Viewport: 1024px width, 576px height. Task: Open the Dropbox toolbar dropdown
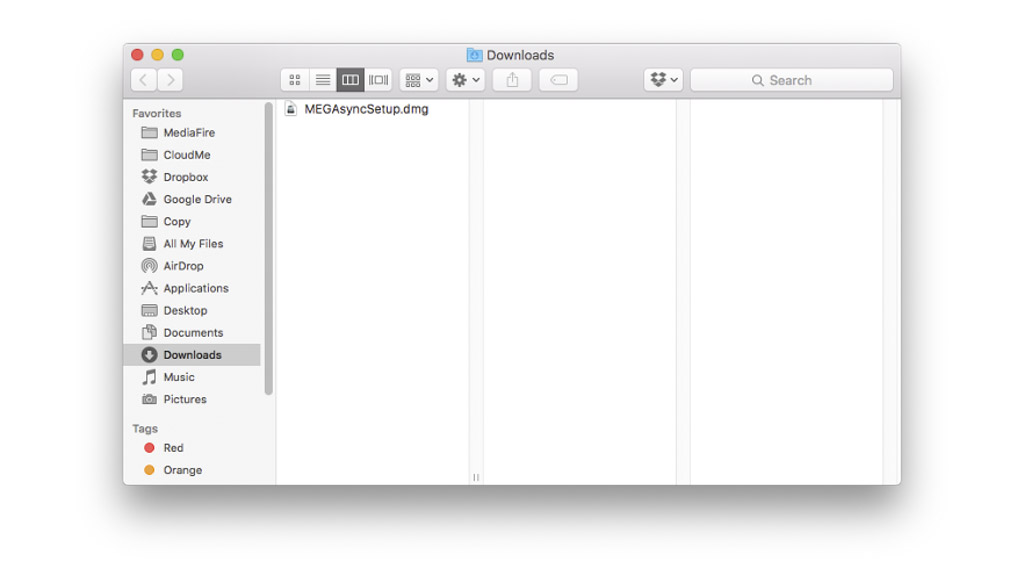(663, 80)
